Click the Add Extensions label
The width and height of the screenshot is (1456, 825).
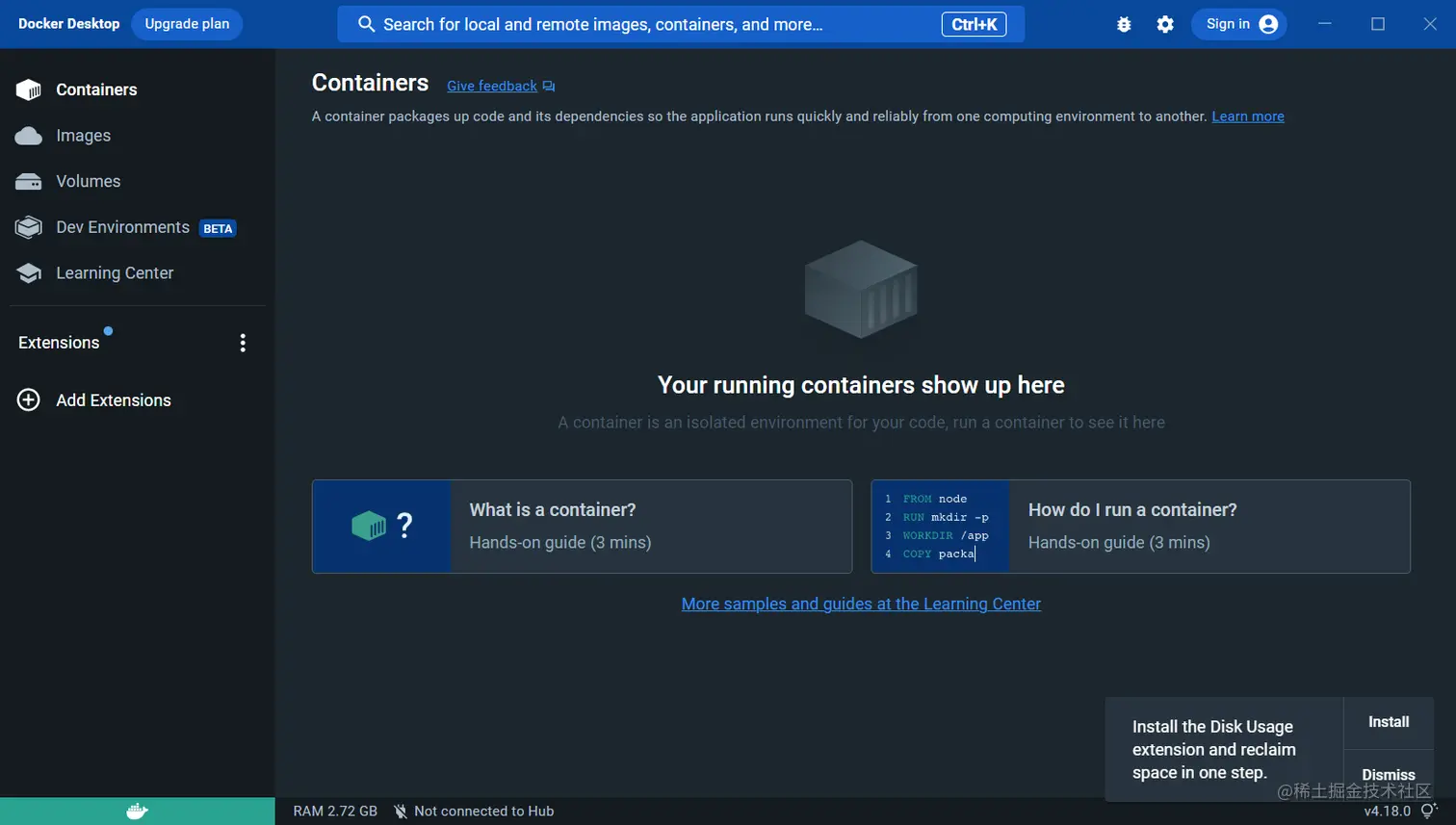tap(114, 400)
